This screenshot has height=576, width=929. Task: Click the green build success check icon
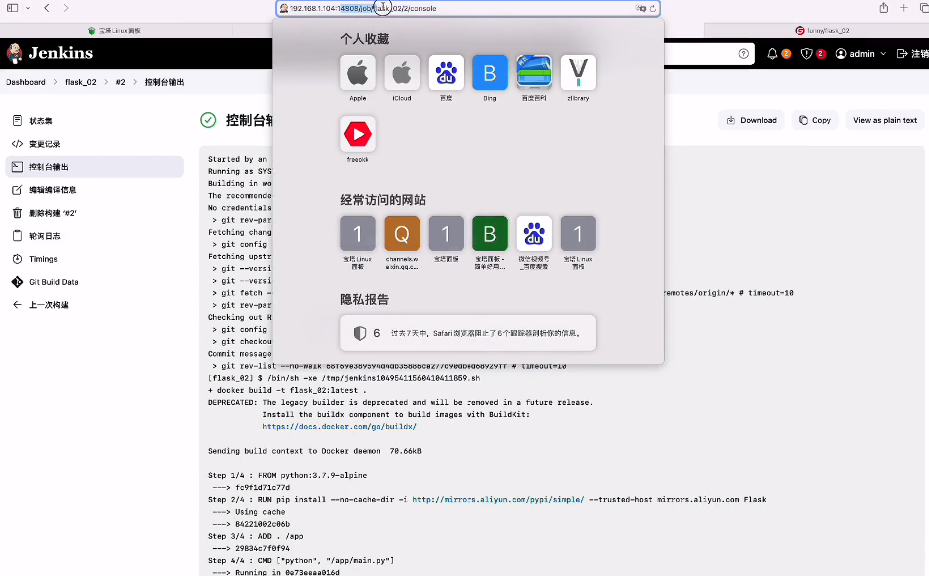click(x=208, y=120)
